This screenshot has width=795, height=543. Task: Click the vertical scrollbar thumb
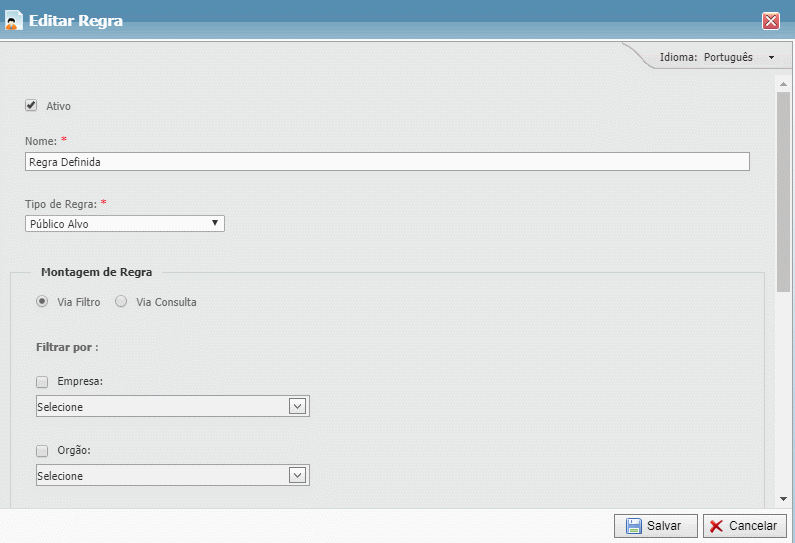point(784,190)
